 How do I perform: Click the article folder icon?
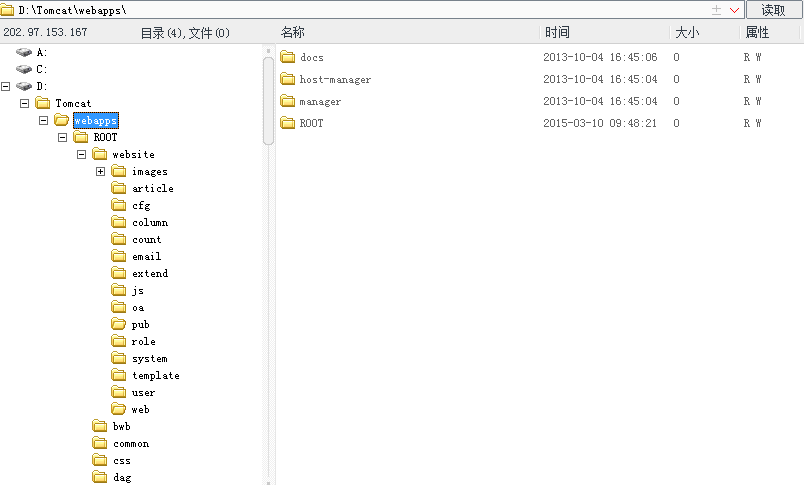118,188
